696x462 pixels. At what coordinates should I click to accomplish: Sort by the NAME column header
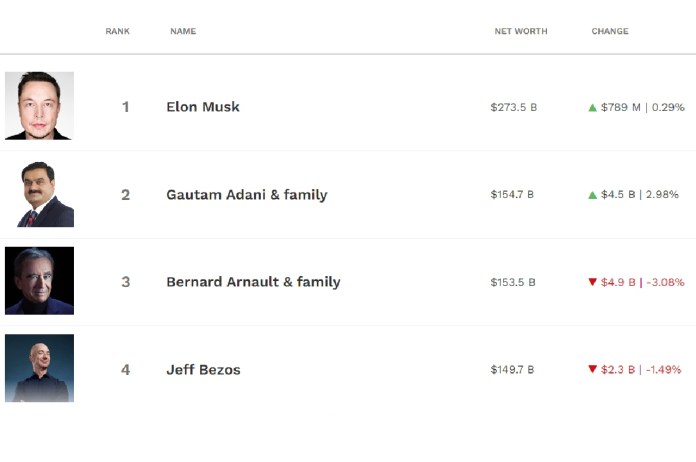pos(183,31)
